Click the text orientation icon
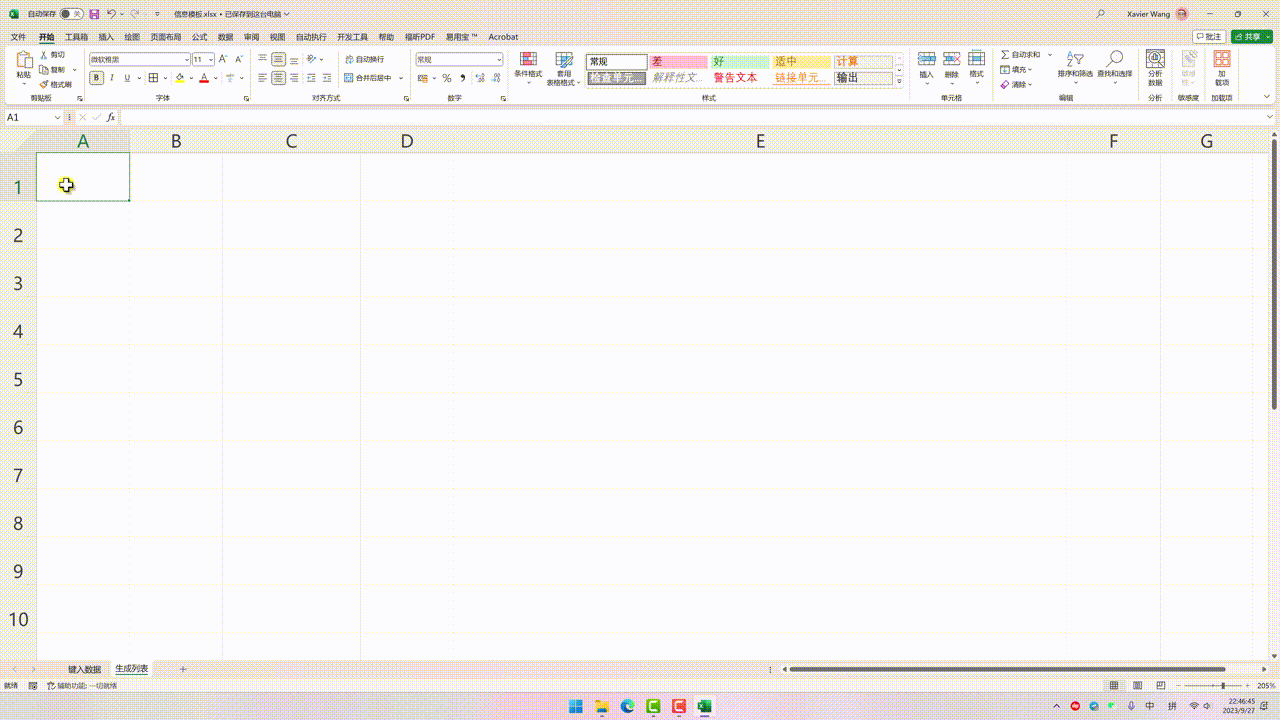 [x=312, y=60]
